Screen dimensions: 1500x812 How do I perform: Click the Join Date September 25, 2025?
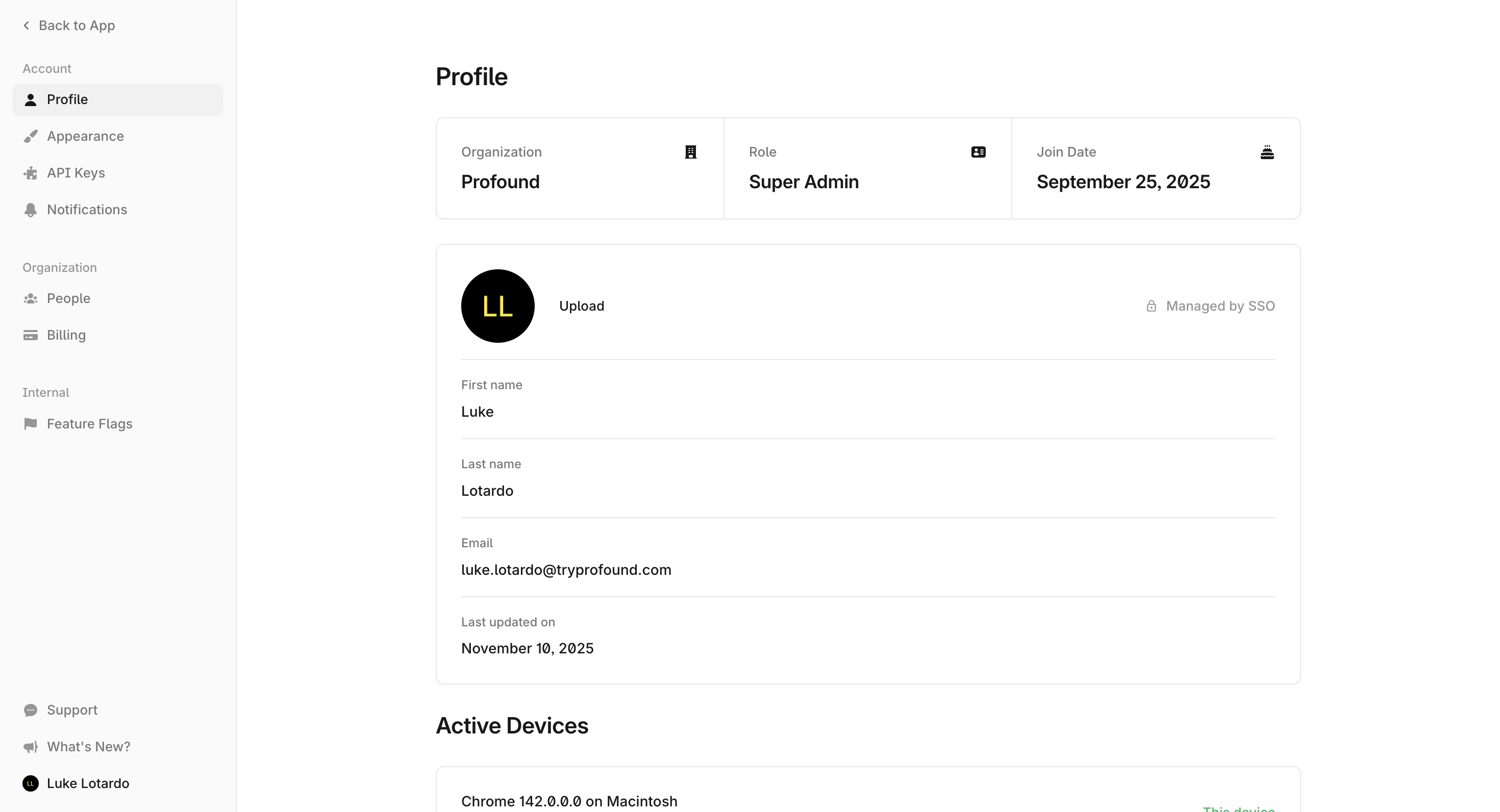[1123, 182]
